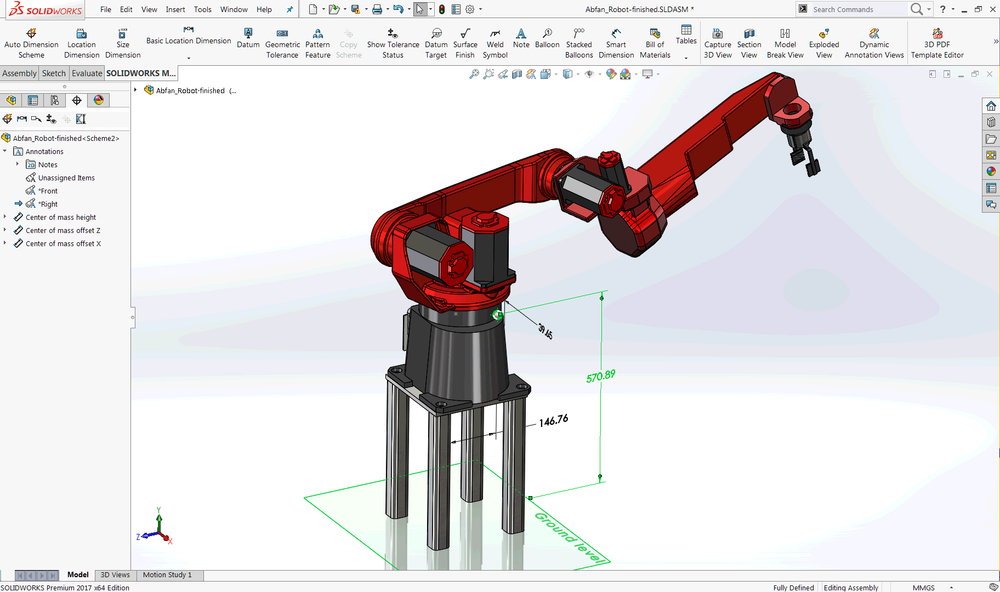This screenshot has height=592, width=1000.
Task: Open the Bill of Materials tool
Action: click(655, 43)
